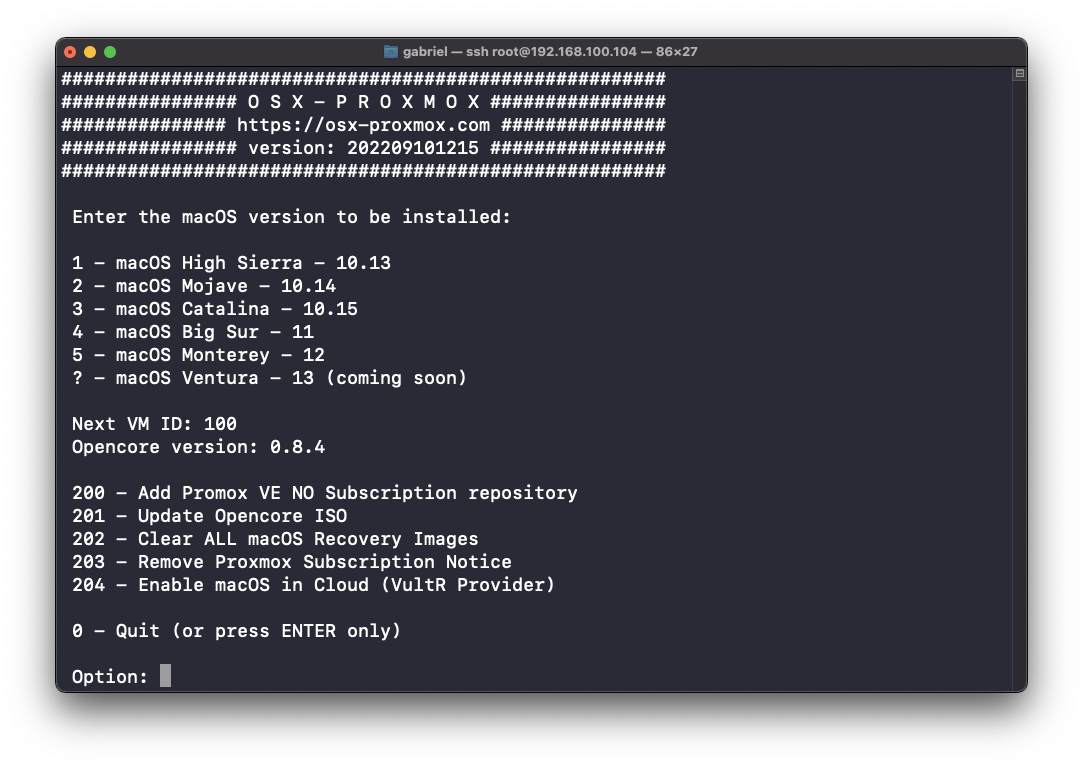1083x766 pixels.
Task: Click the split-pane icon at top right of terminal
Action: tap(1020, 73)
